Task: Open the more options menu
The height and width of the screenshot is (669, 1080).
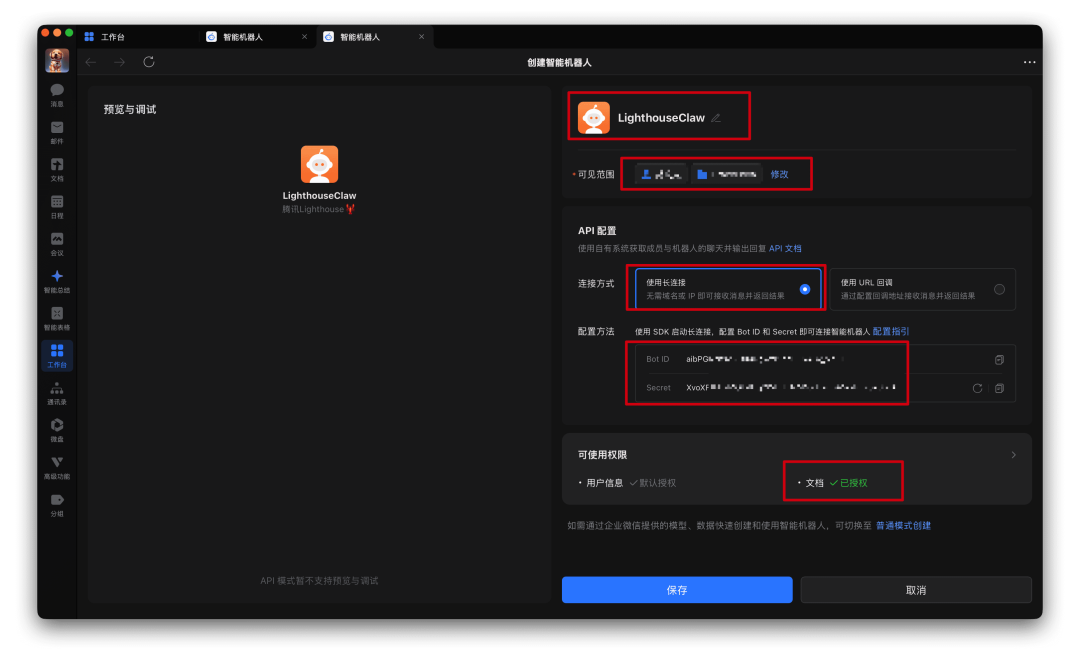Action: point(1029,61)
